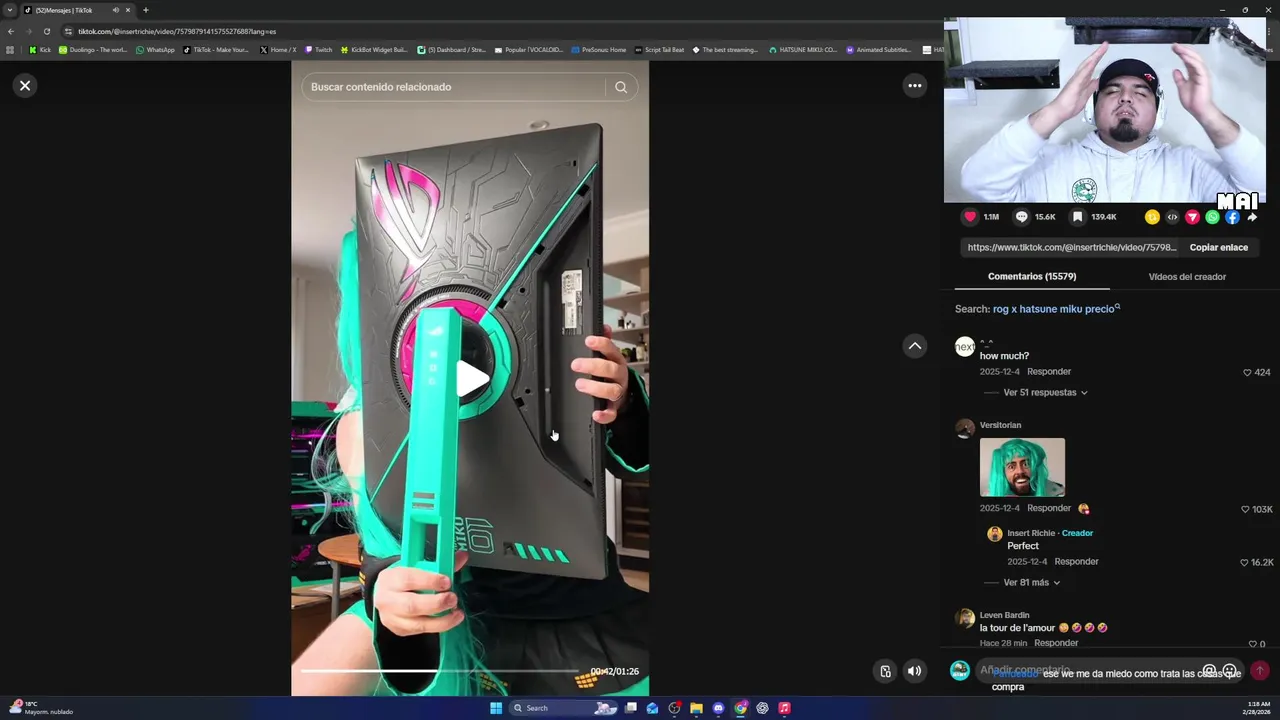
Task: Open the Windows Start menu
Action: click(496, 708)
